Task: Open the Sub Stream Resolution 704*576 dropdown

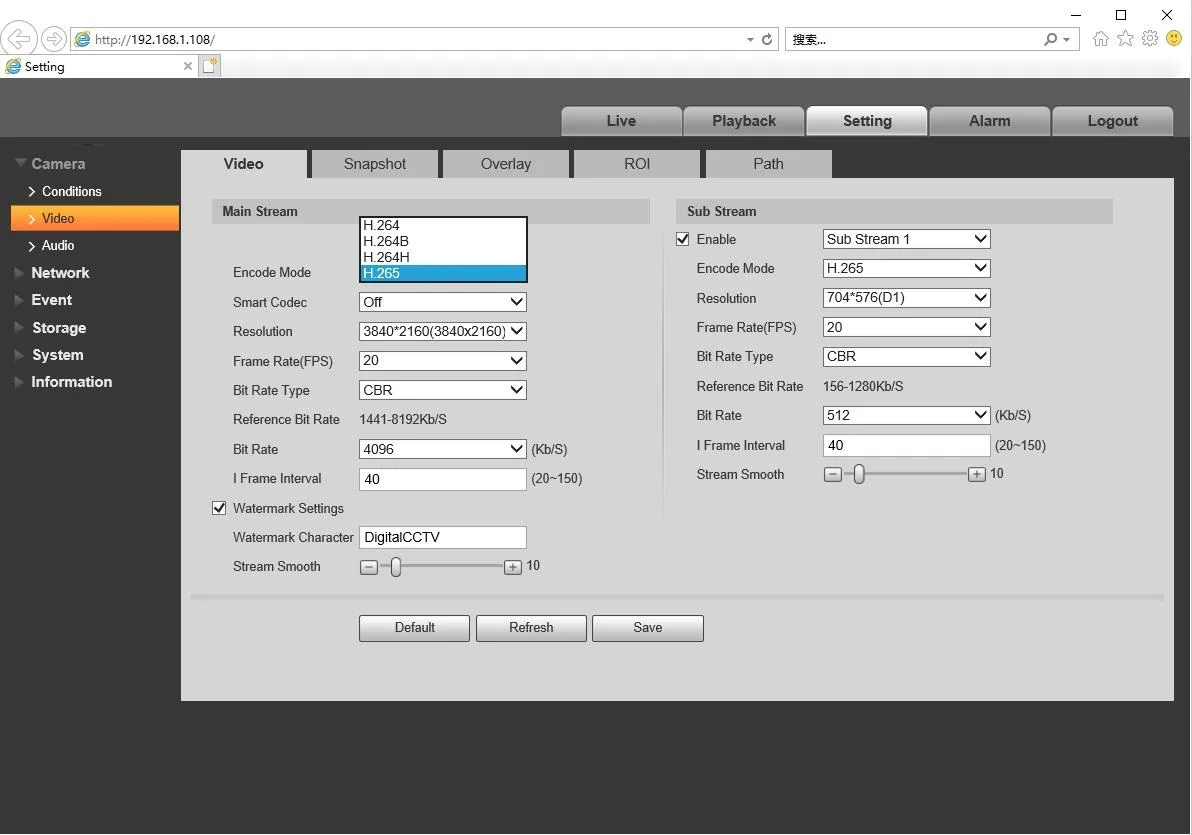Action: click(x=906, y=297)
